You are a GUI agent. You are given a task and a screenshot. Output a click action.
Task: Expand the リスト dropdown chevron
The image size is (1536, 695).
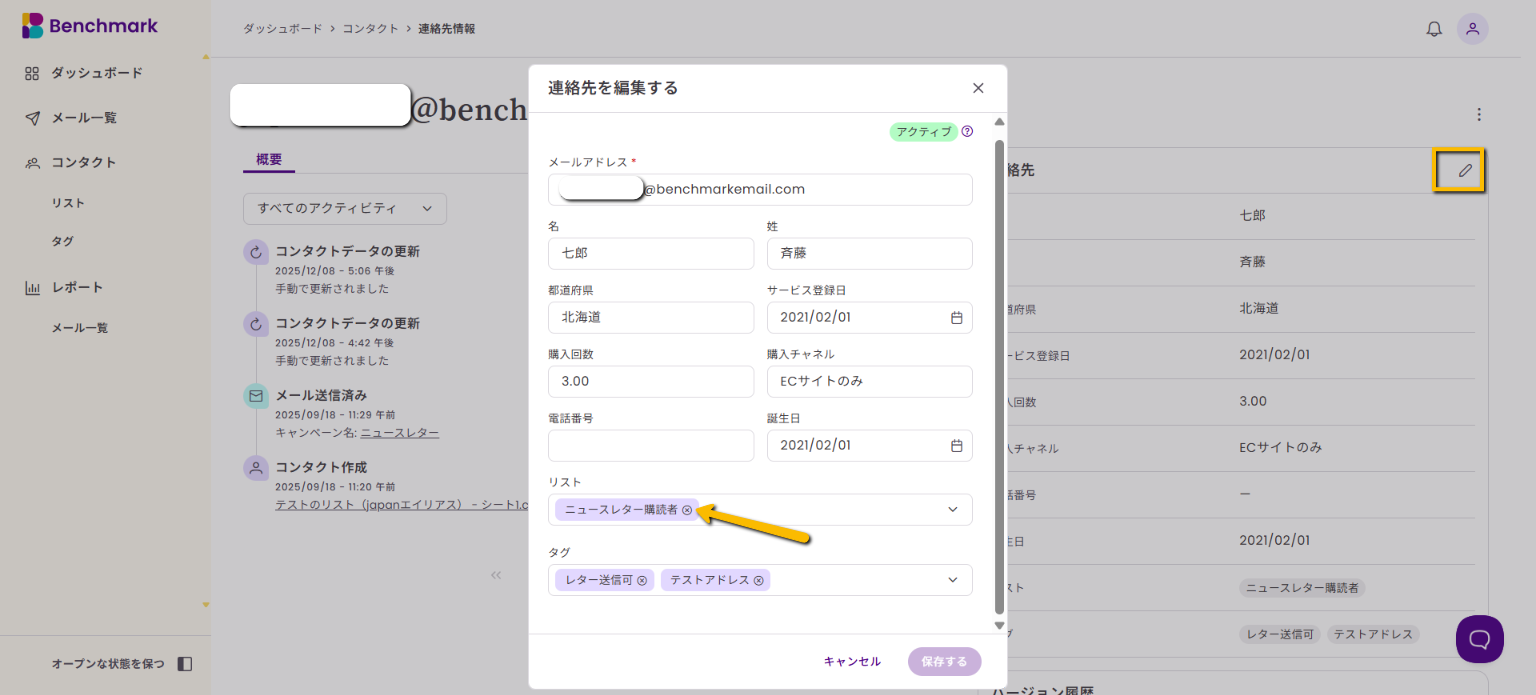tap(952, 510)
